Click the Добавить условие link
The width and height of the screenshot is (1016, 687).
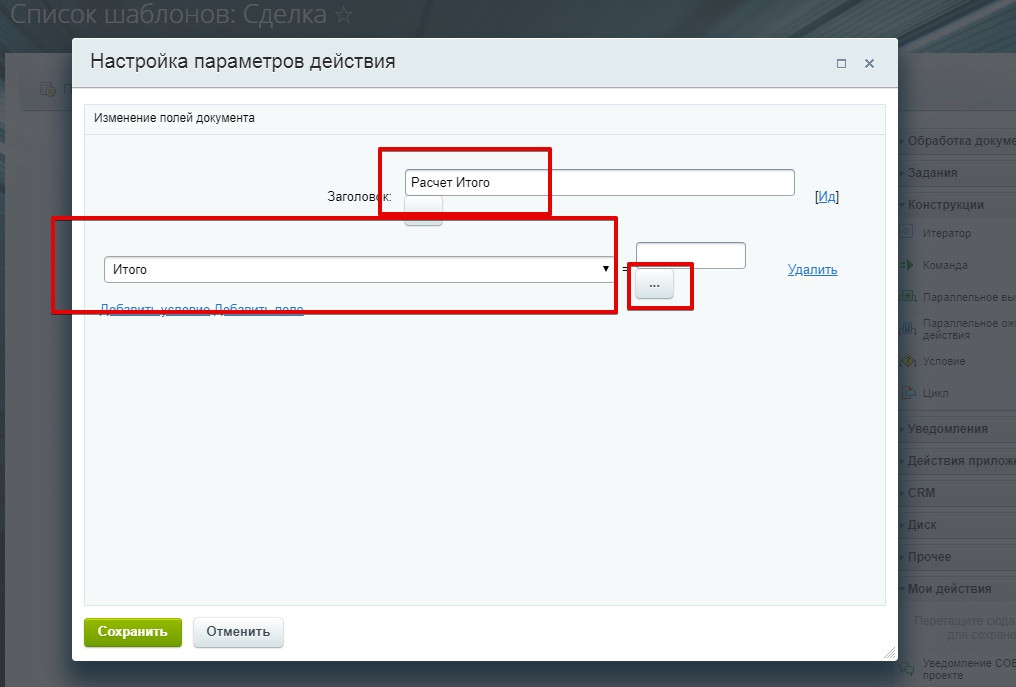point(155,309)
